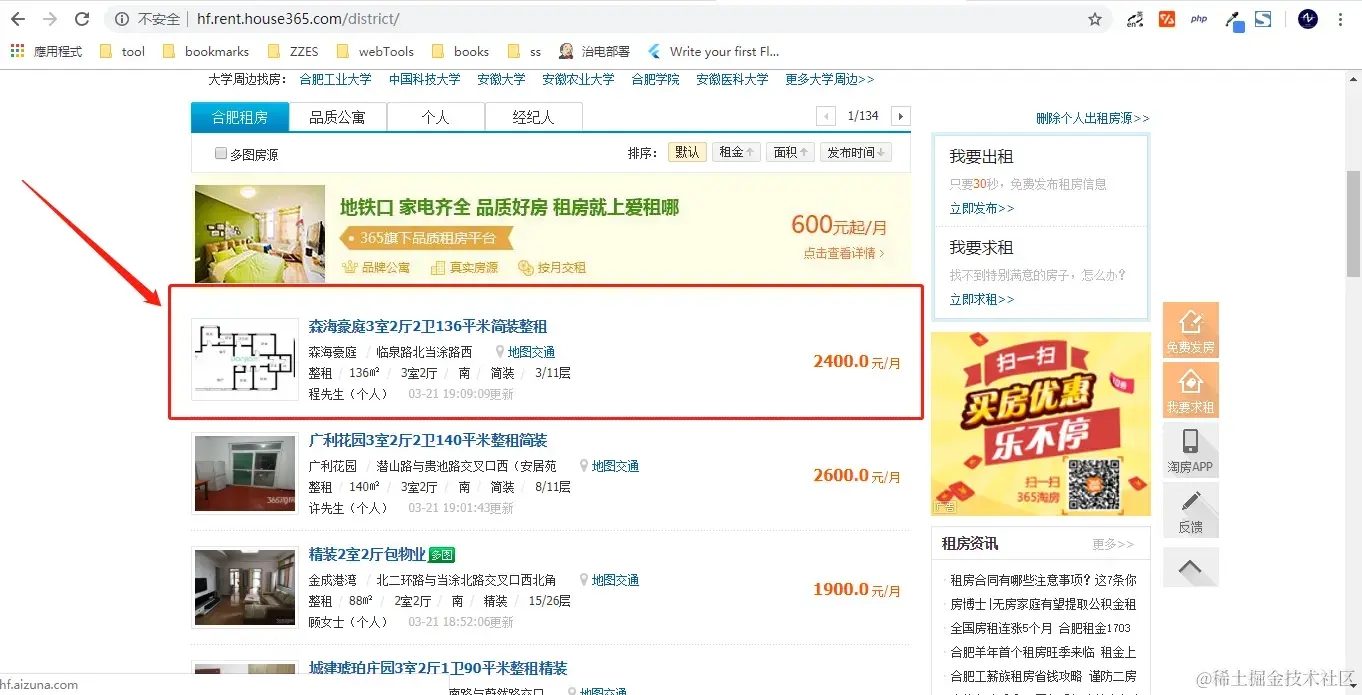Click 合肥工业大学 link
This screenshot has width=1362, height=695.
pyautogui.click(x=335, y=79)
